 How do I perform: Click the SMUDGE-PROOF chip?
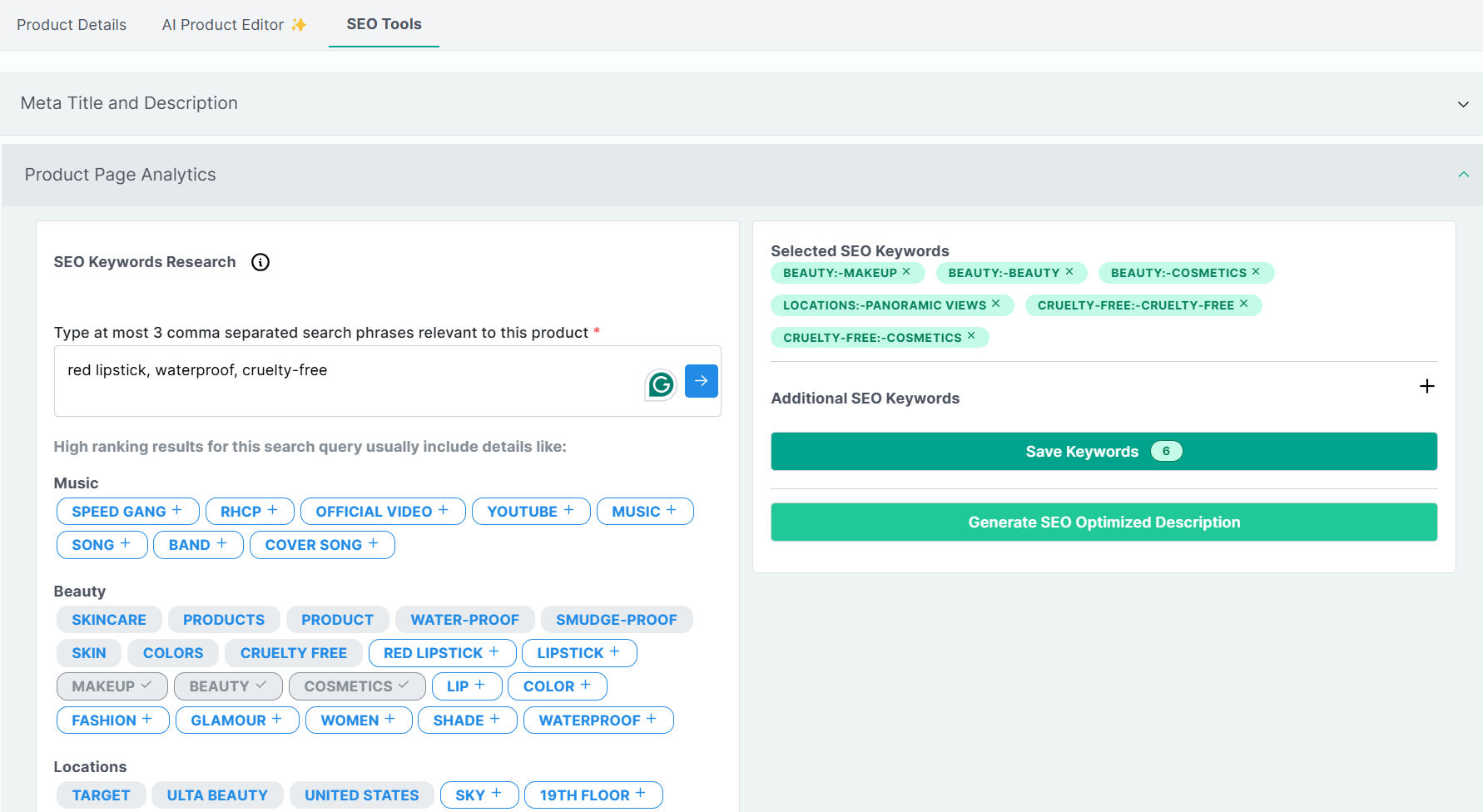(617, 619)
